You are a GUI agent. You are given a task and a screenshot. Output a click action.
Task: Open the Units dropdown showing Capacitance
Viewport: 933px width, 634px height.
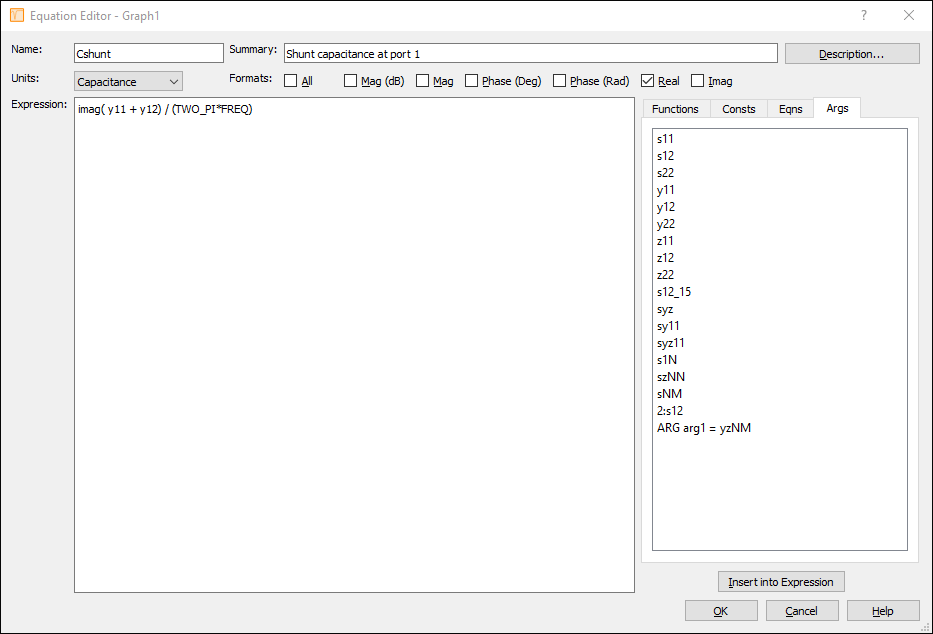[x=128, y=81]
